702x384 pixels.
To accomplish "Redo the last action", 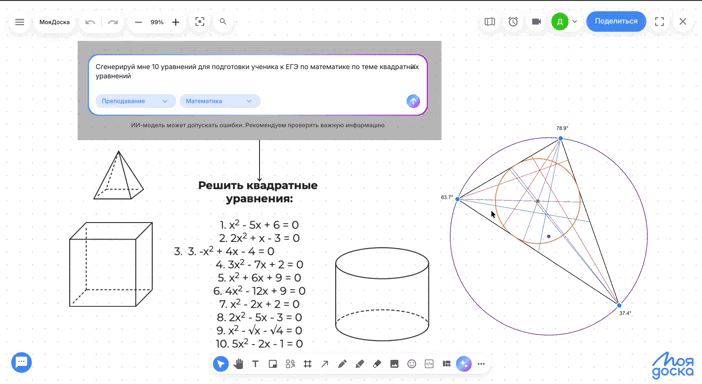I will click(113, 22).
